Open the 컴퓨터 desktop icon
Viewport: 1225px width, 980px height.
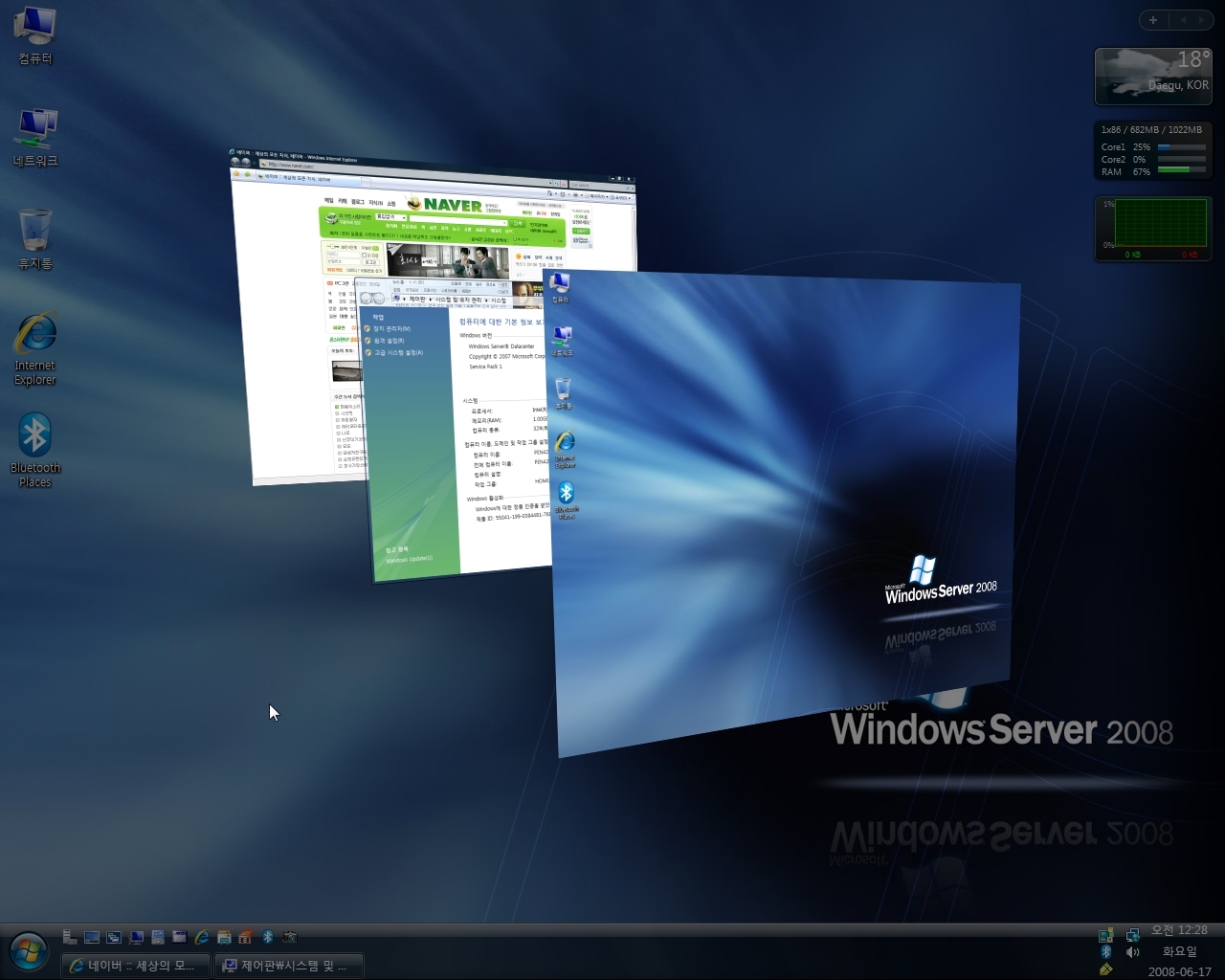point(35,36)
